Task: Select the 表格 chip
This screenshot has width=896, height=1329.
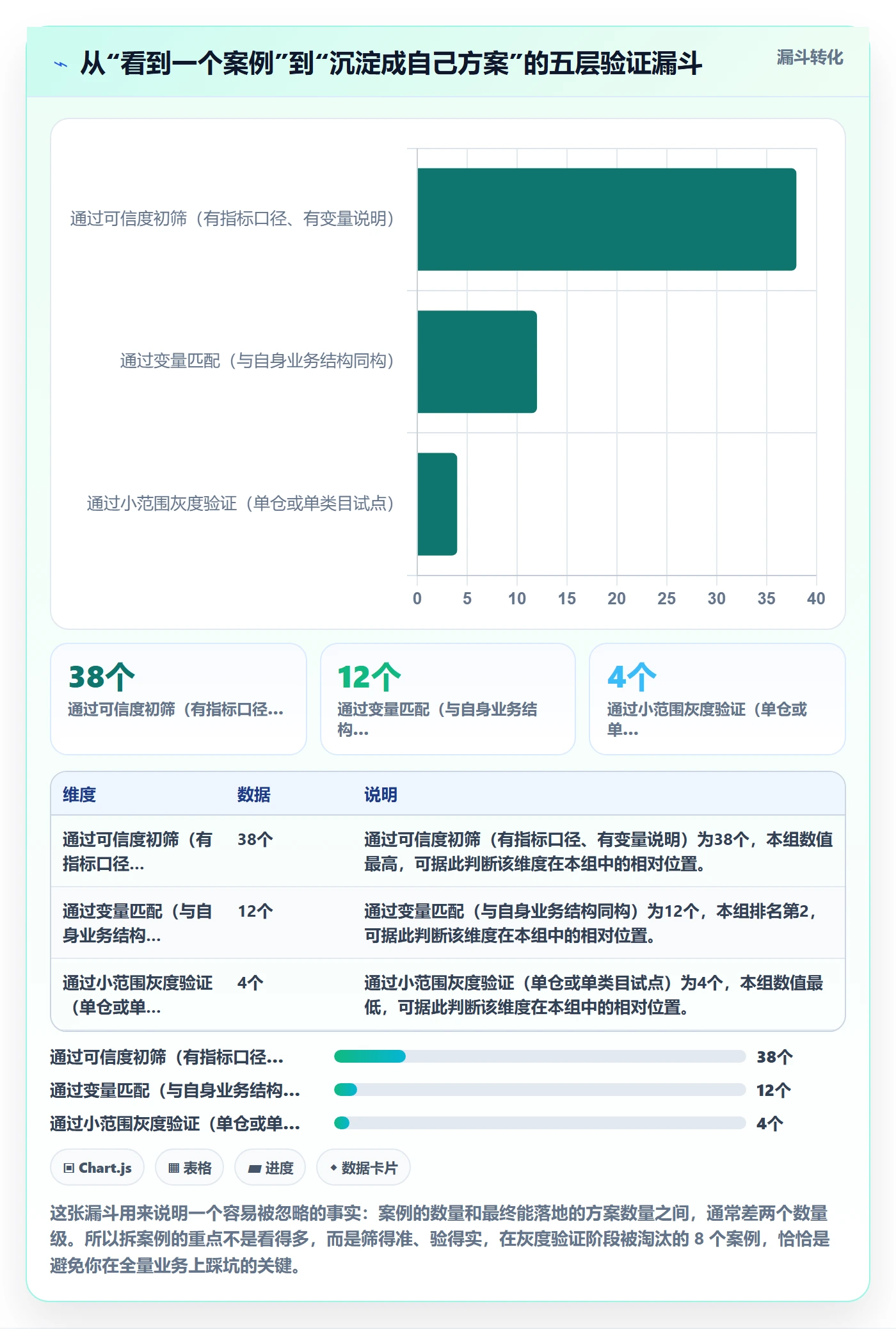Action: 189,1168
